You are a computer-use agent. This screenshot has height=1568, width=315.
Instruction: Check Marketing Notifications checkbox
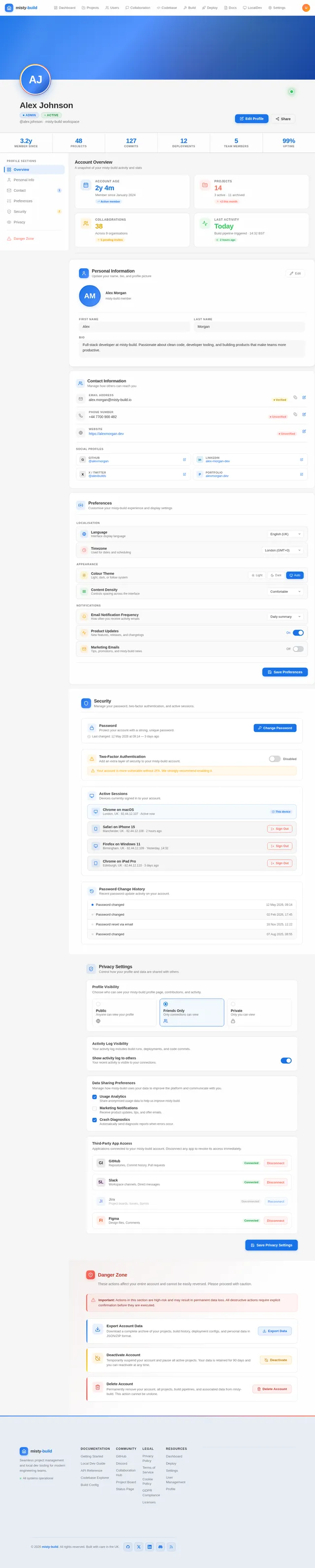tap(94, 1108)
